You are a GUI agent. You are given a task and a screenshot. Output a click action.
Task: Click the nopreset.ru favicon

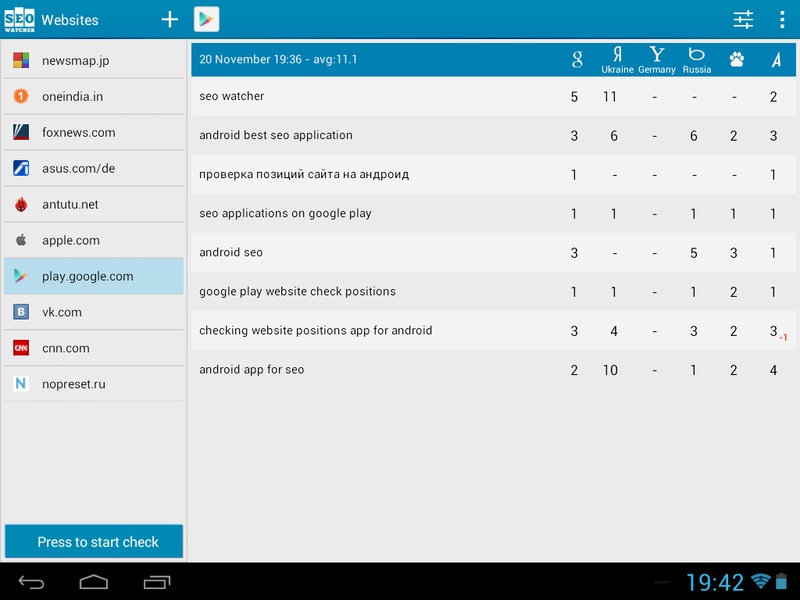(21, 384)
